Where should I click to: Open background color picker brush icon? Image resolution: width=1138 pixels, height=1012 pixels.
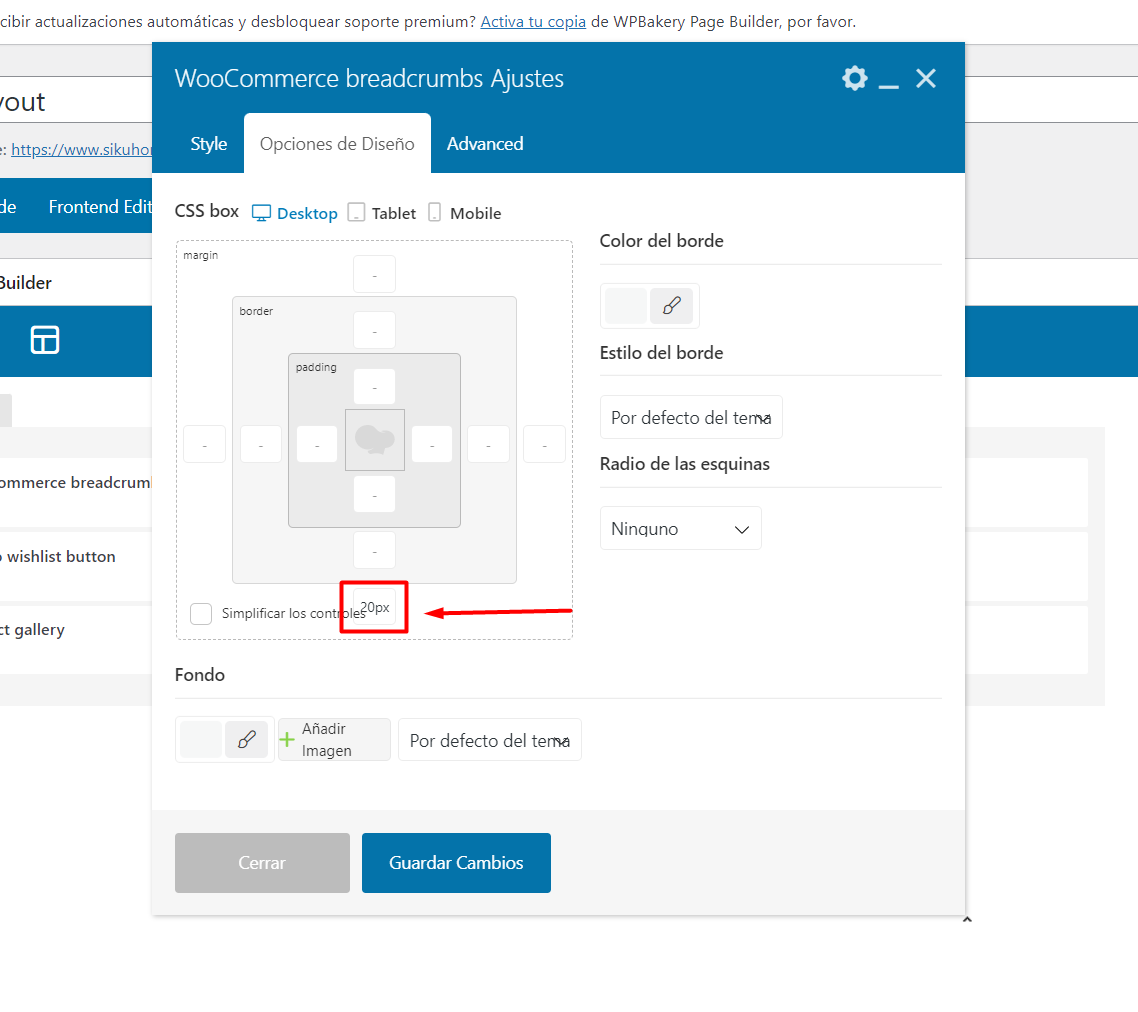pos(247,740)
